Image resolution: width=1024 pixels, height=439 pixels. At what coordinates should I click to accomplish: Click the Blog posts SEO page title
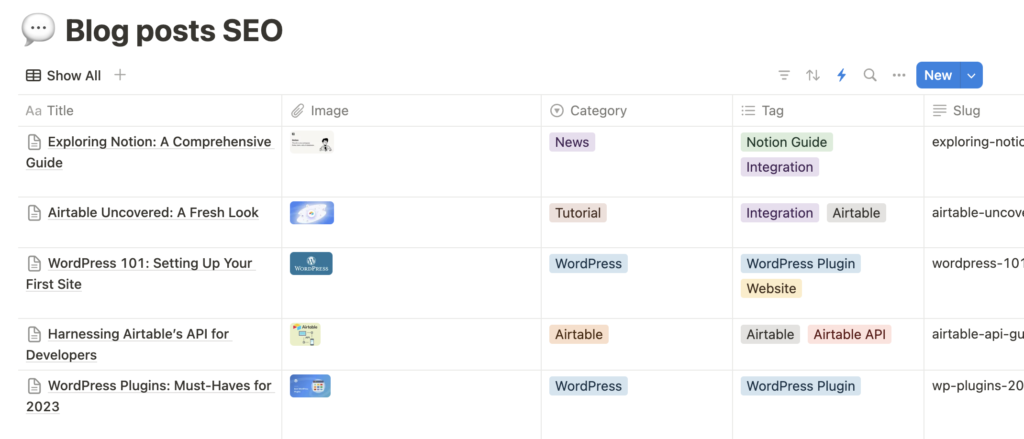(174, 30)
